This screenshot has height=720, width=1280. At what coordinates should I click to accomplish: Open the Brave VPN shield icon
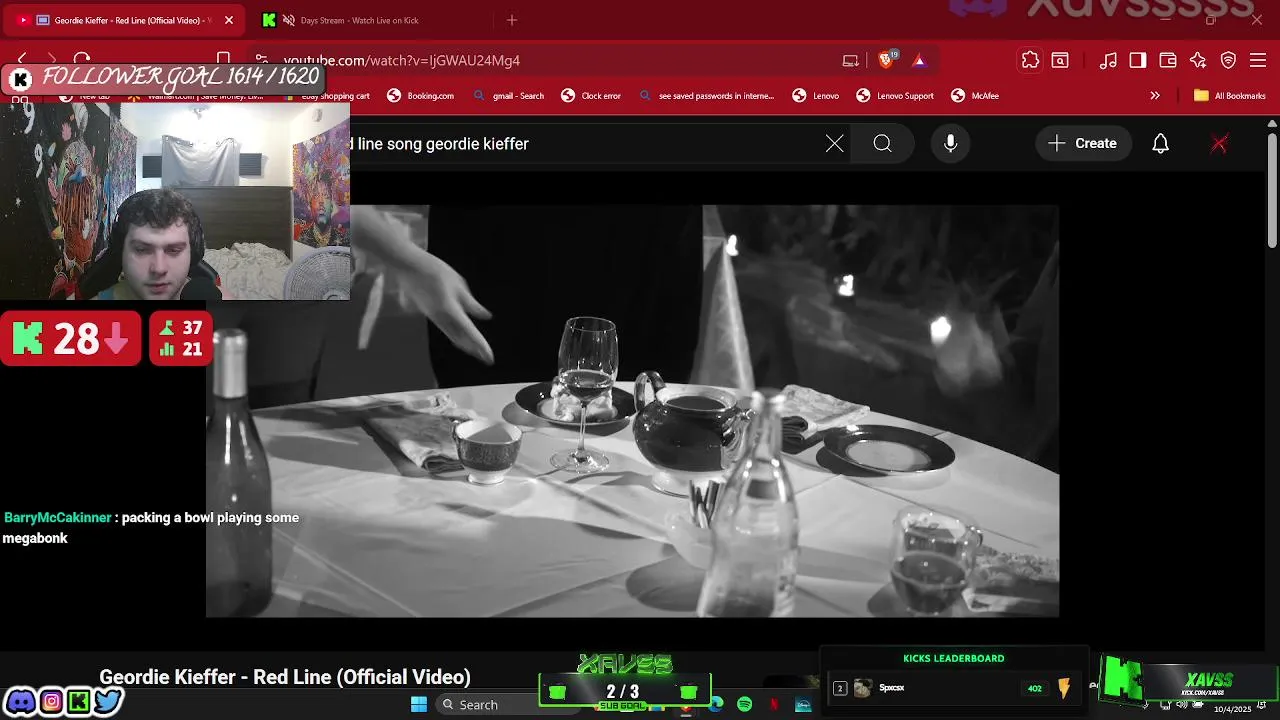pos(1228,60)
